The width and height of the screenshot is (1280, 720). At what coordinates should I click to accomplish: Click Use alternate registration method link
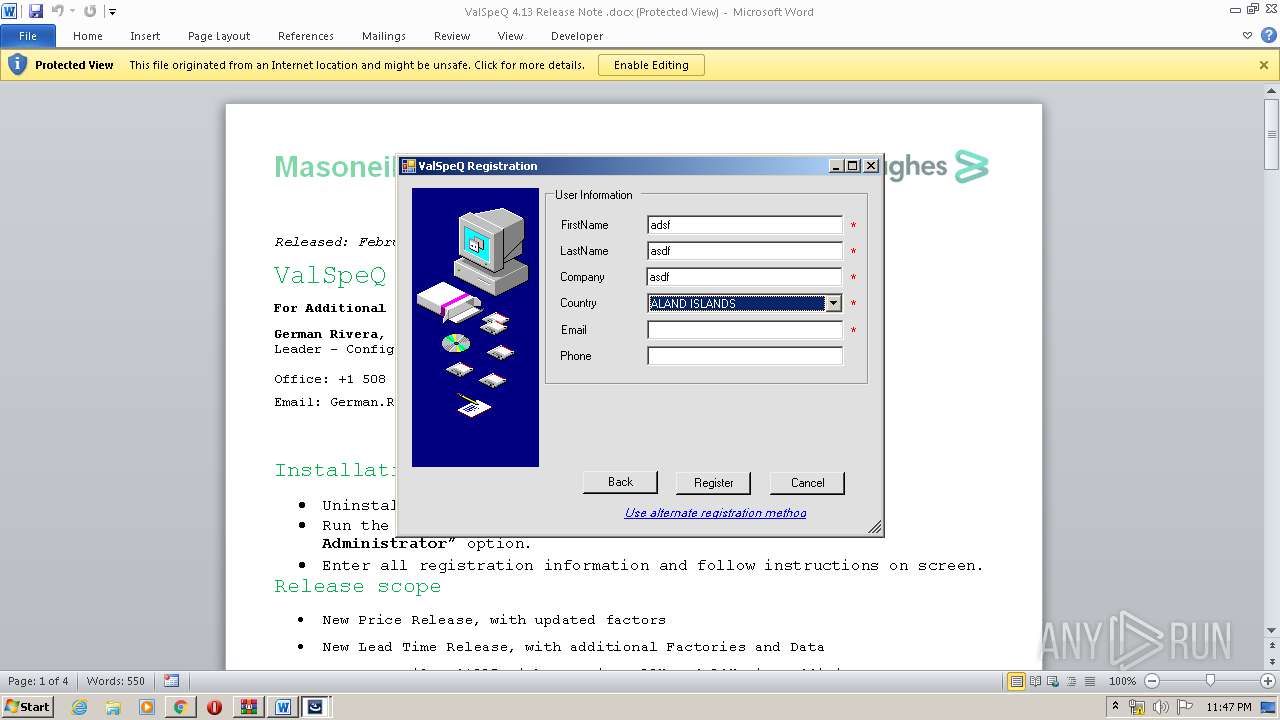pyautogui.click(x=715, y=513)
